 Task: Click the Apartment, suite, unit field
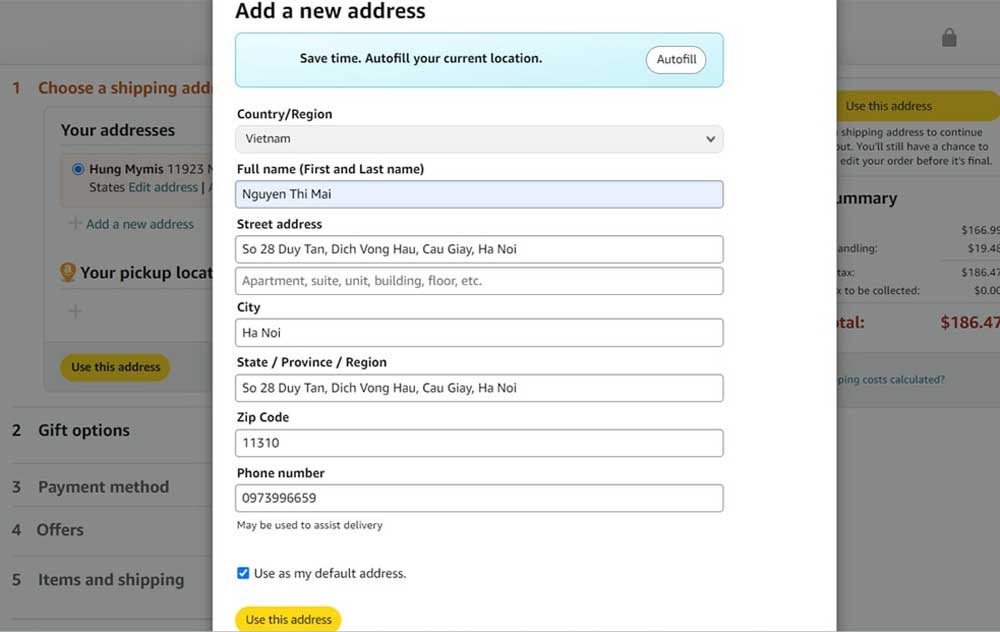click(x=479, y=281)
